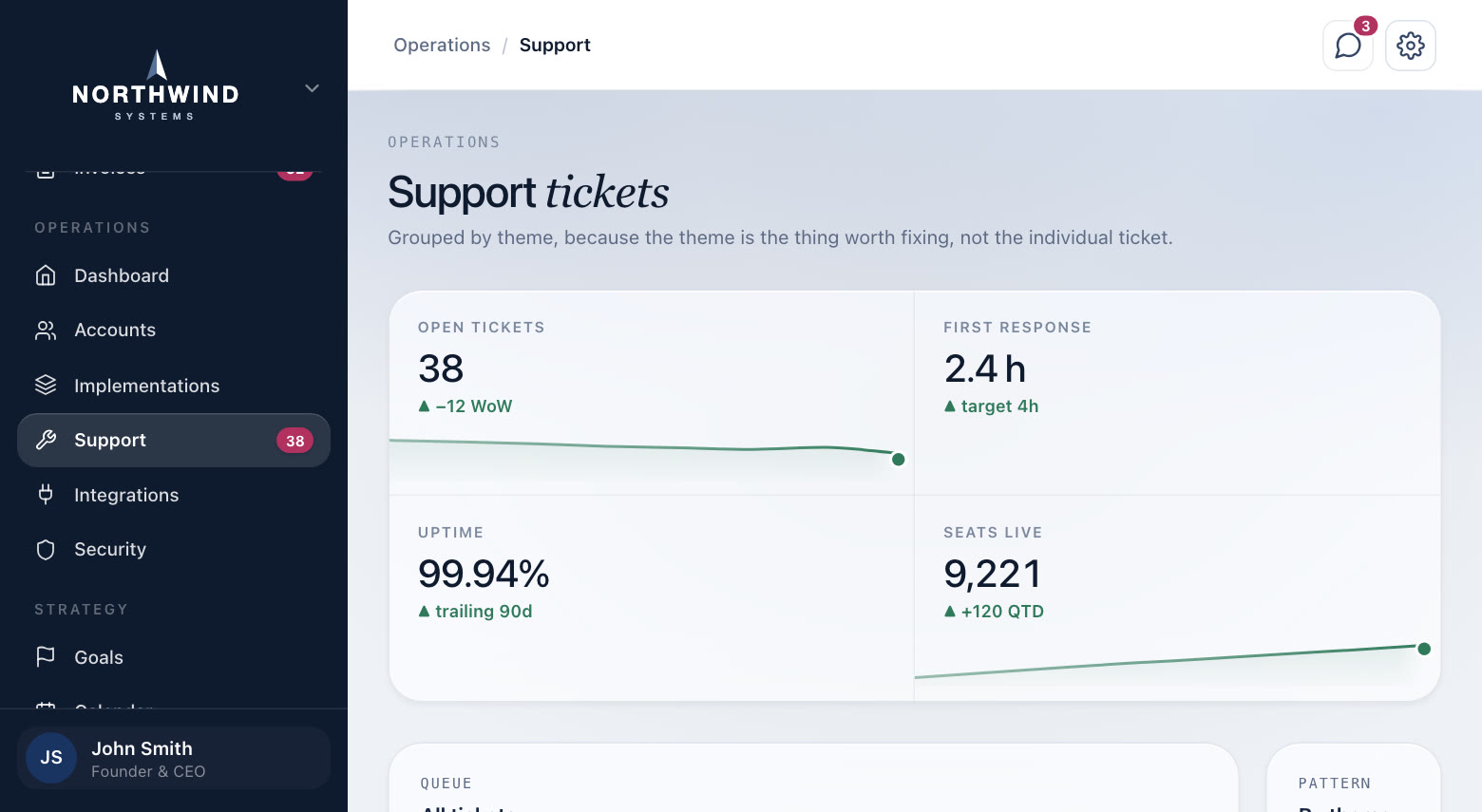1482x812 pixels.
Task: Click the Northwind Systems logo
Action: pyautogui.click(x=156, y=85)
